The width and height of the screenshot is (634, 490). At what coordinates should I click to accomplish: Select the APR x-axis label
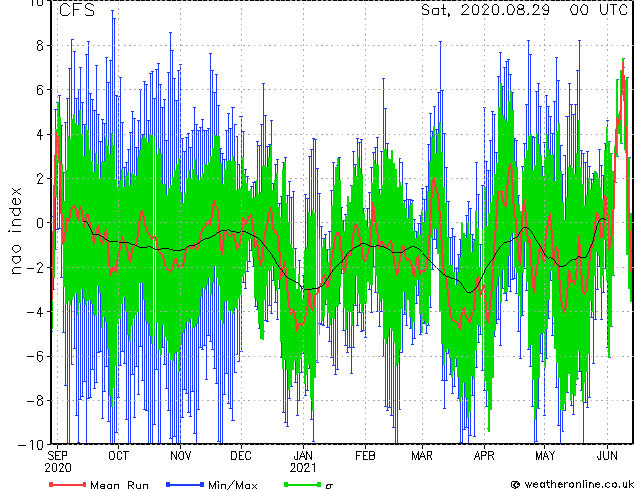[x=484, y=456]
